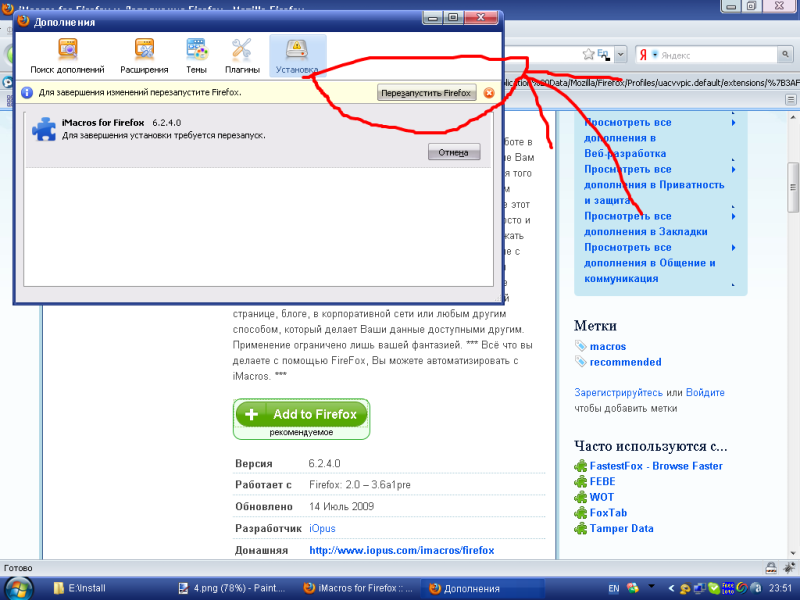Click into the Яндекс search field
The image size is (800, 600).
coord(718,55)
